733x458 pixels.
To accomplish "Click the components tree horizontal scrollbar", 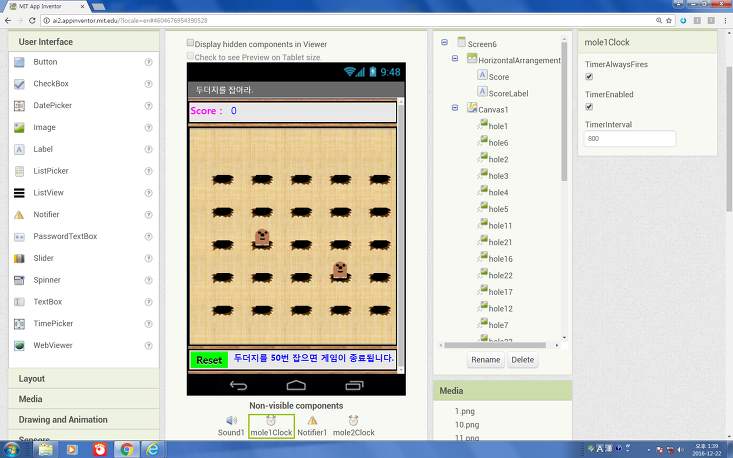I will 495,345.
